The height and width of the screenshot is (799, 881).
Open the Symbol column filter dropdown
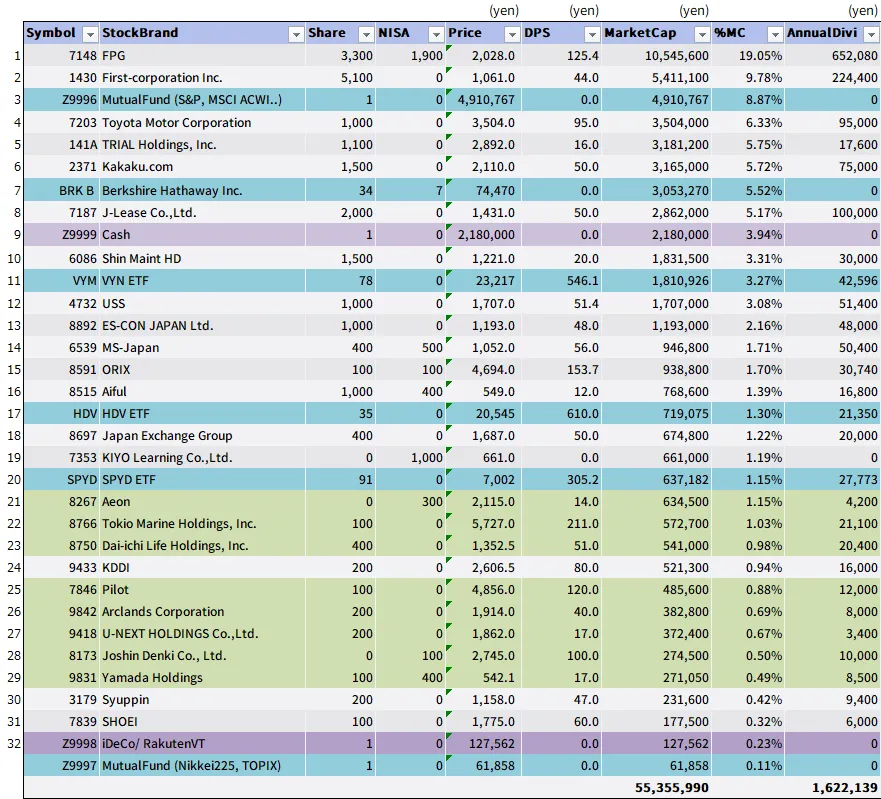[89, 34]
